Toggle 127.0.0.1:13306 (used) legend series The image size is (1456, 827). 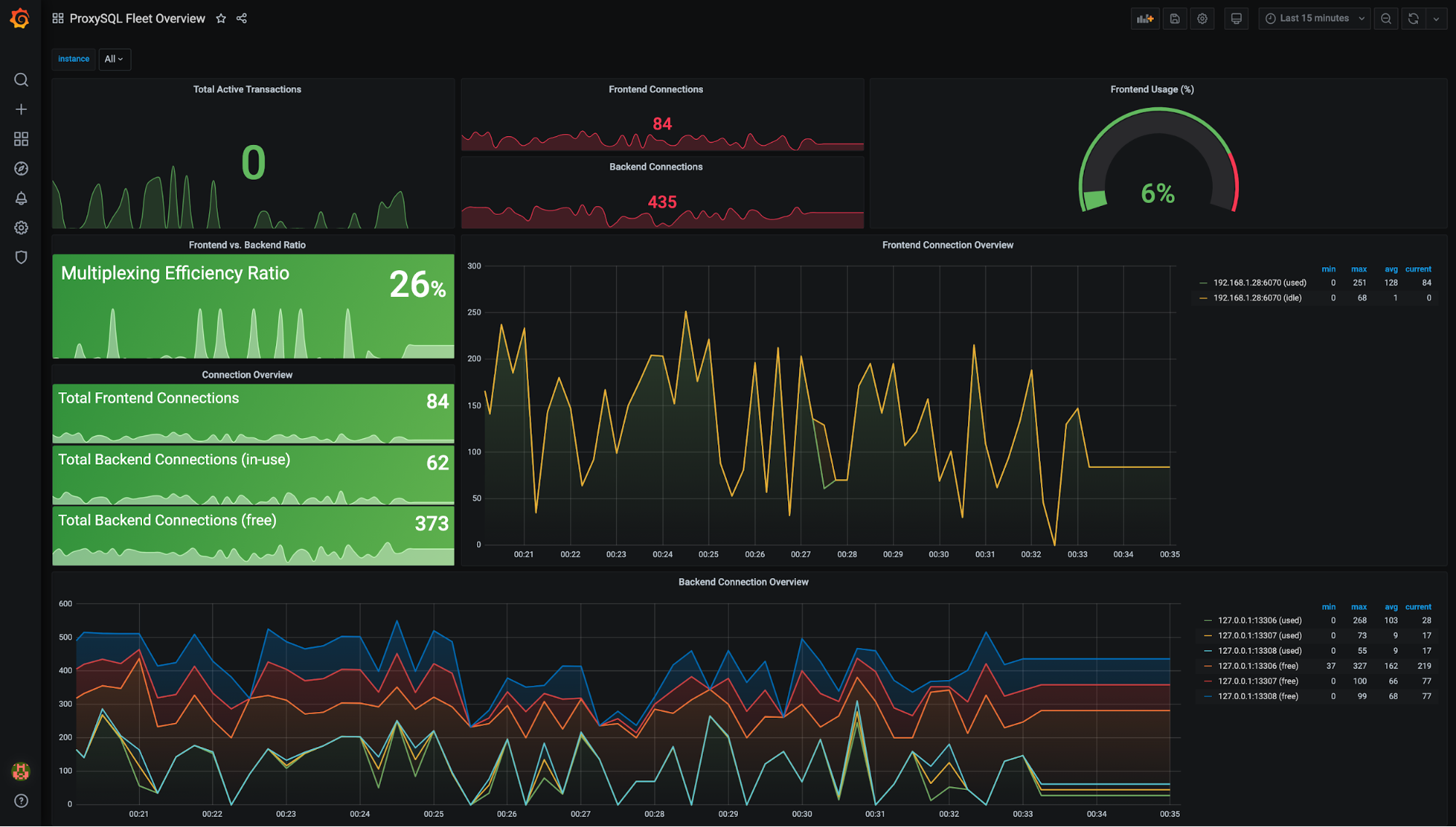click(1259, 621)
